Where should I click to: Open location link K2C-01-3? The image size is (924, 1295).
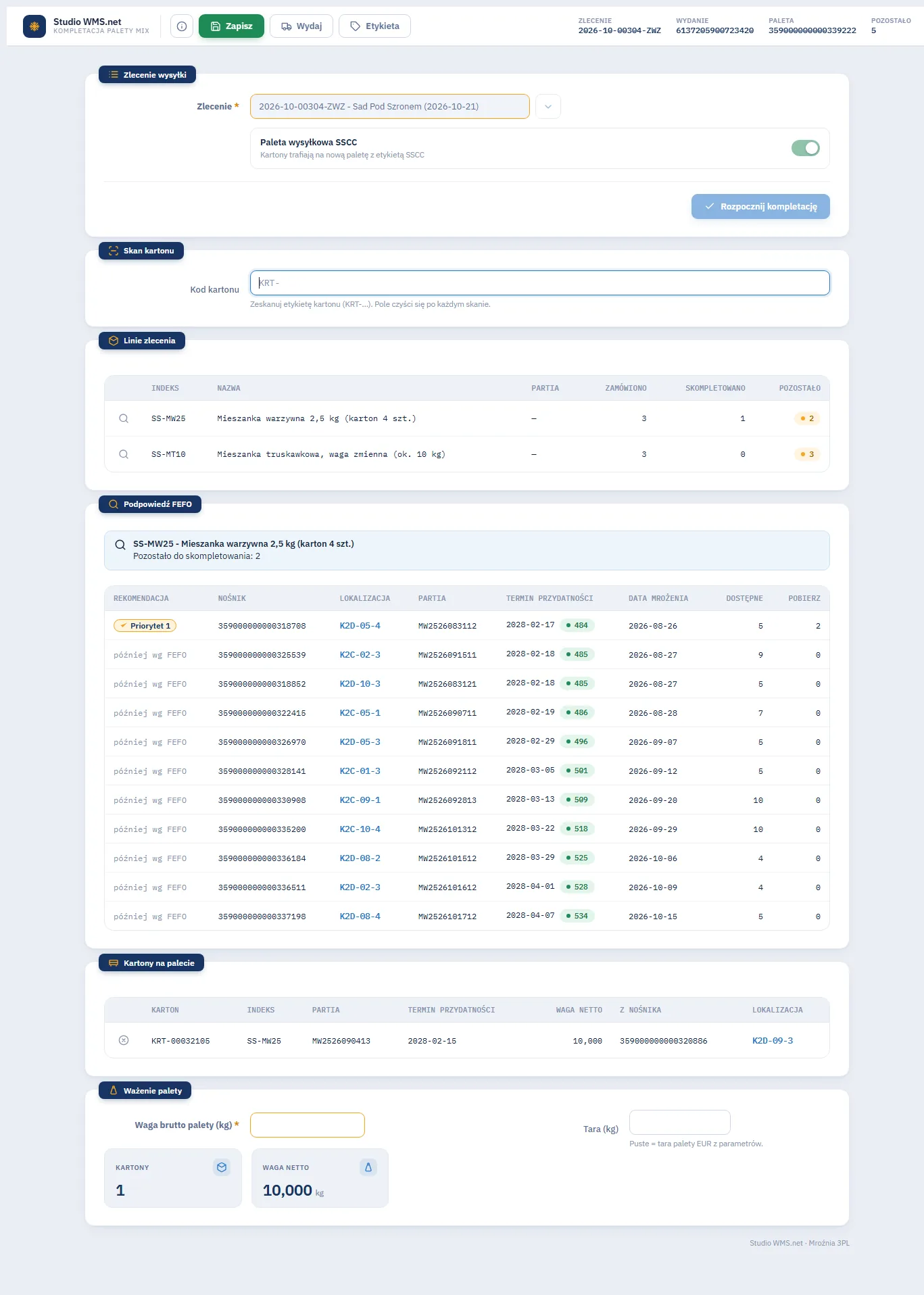pyautogui.click(x=360, y=771)
